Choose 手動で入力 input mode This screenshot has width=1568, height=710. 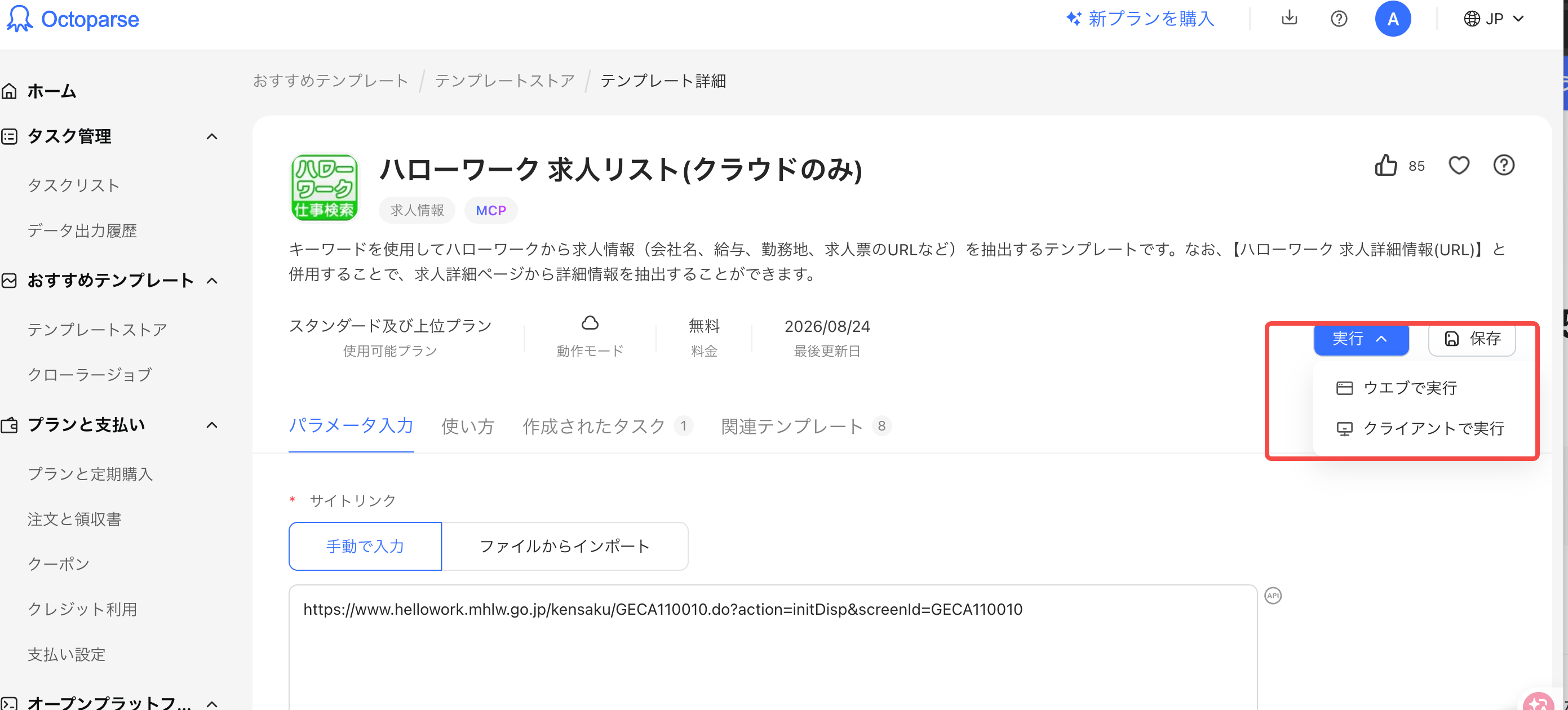pyautogui.click(x=365, y=545)
